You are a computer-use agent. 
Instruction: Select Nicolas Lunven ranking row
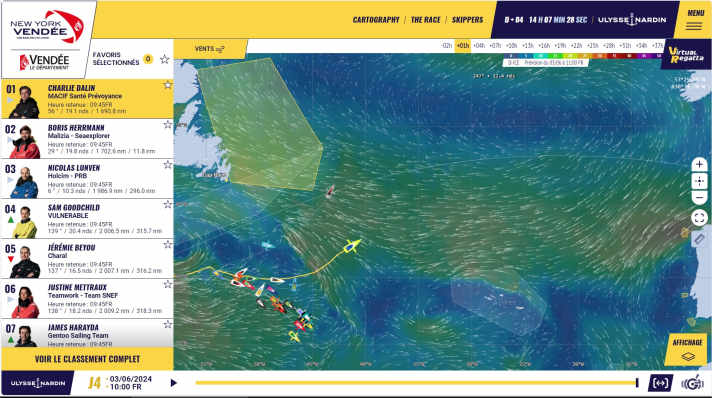[87, 179]
